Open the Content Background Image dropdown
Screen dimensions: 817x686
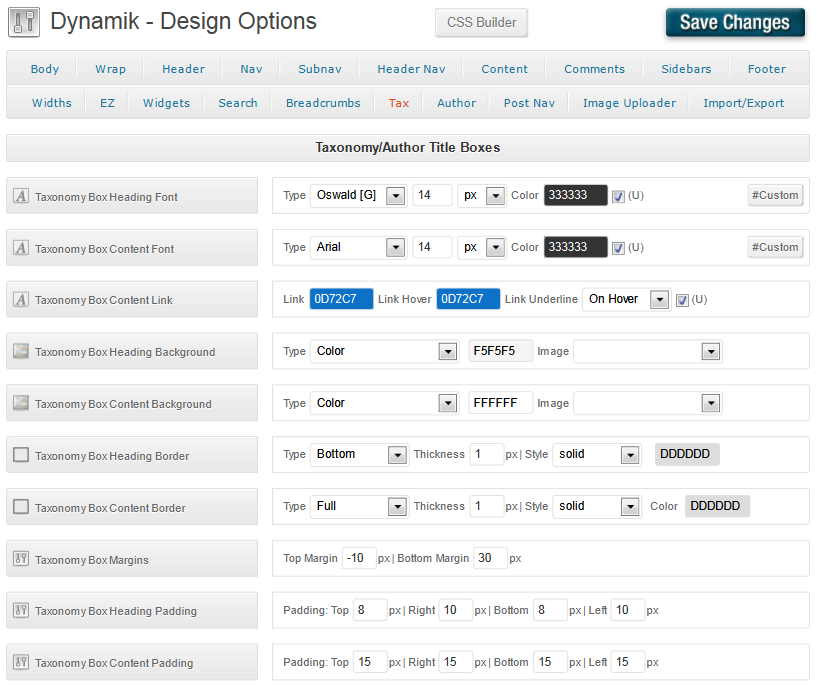648,403
